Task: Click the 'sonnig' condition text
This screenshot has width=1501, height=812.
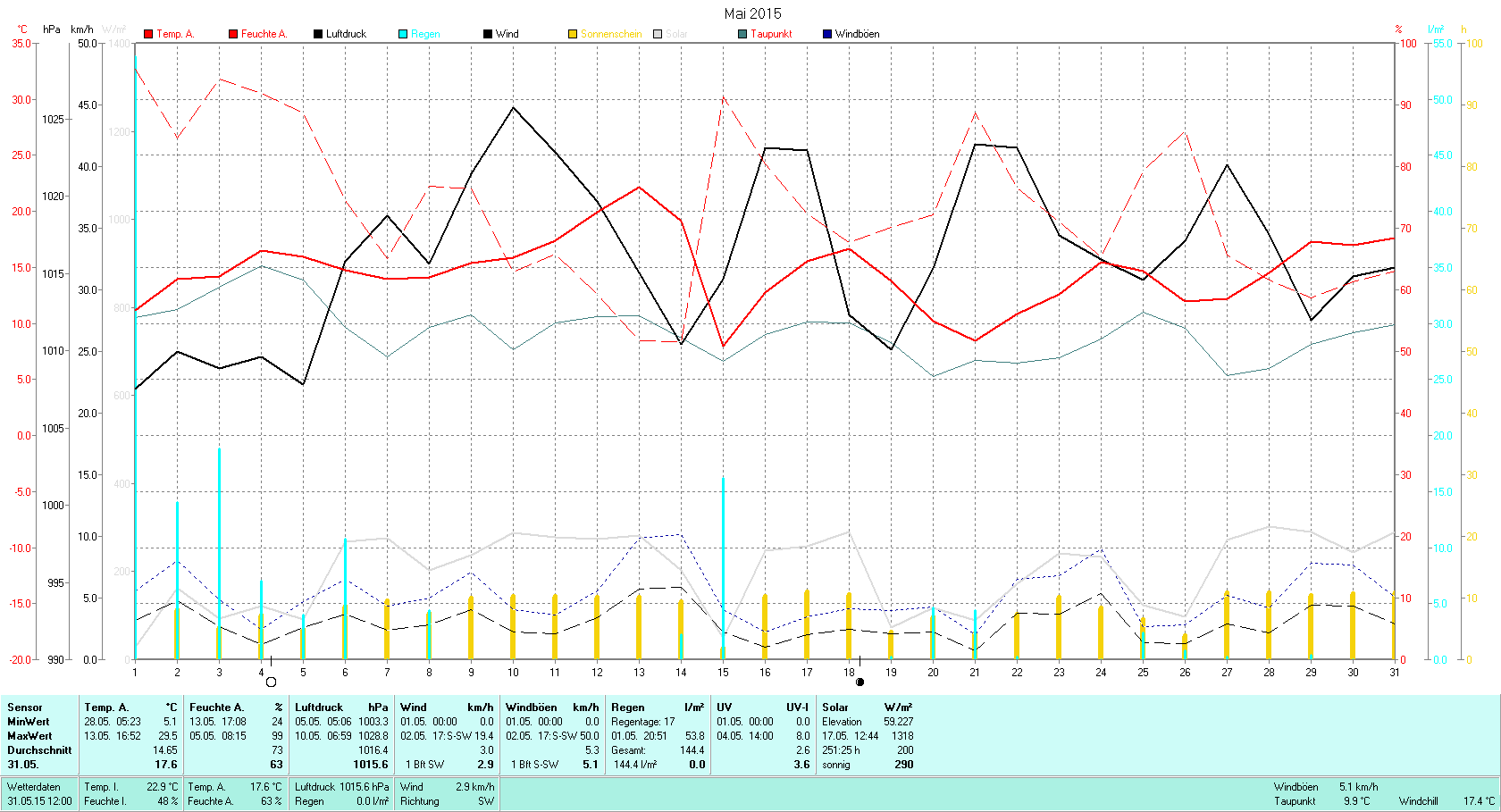Action: [x=836, y=765]
